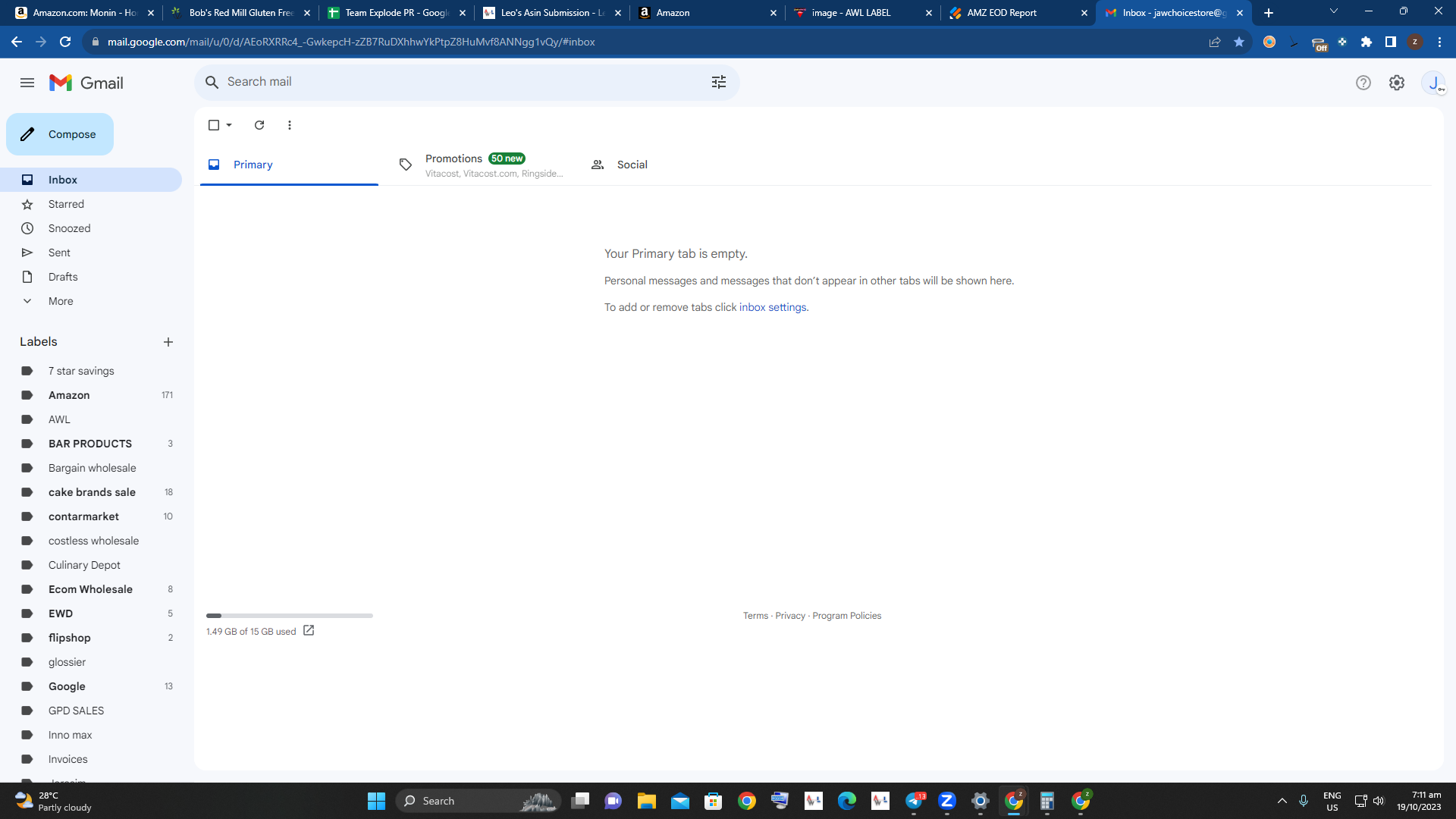The height and width of the screenshot is (819, 1456).
Task: Open the Terms link
Action: [755, 616]
